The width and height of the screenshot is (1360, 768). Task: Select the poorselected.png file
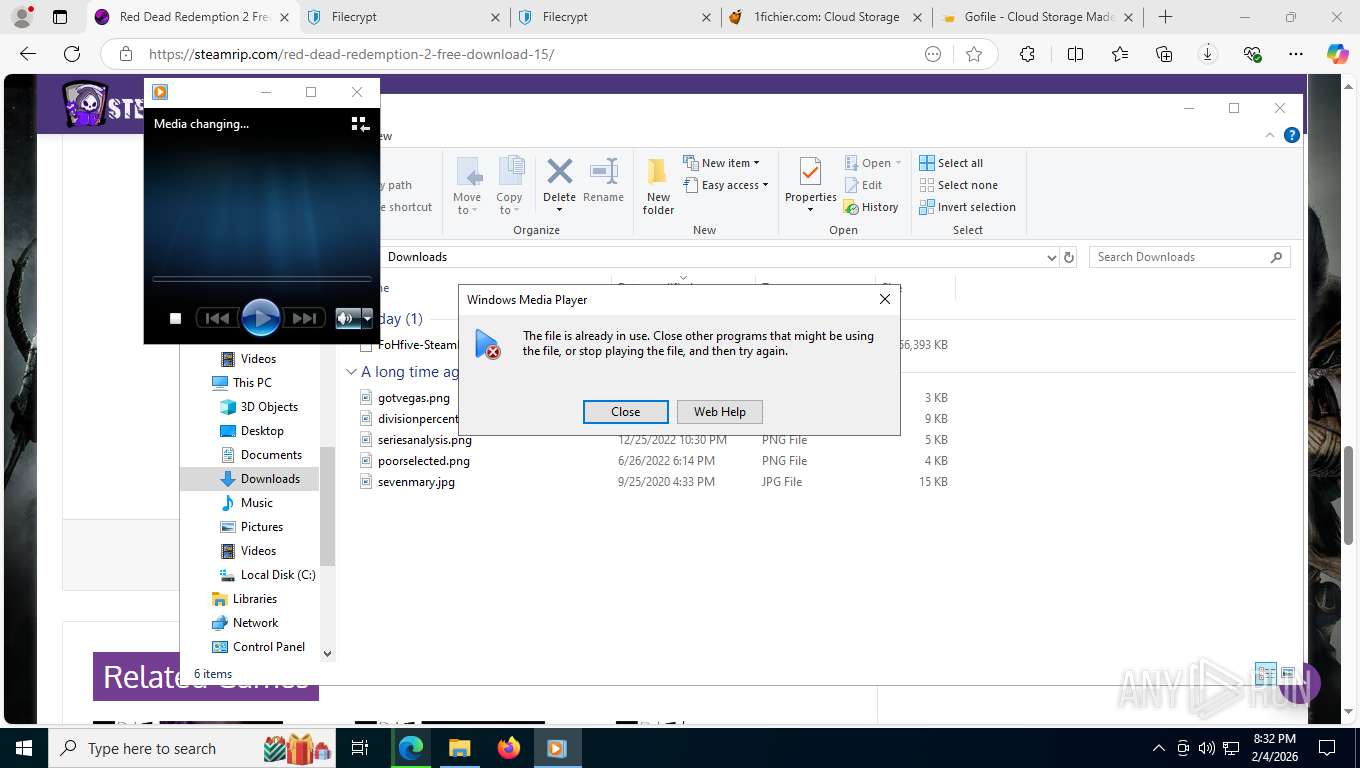click(x=424, y=461)
